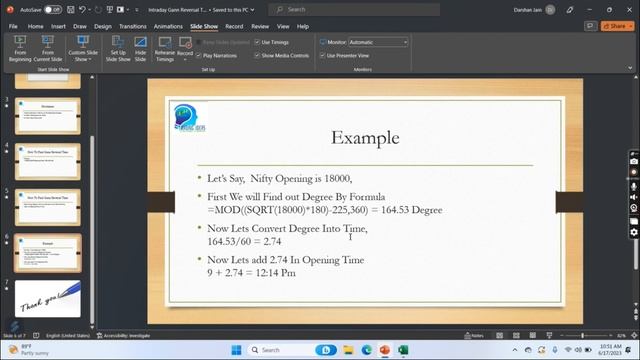The image size is (640, 360).
Task: Adjust the zoom slider handle
Action: 582,336
